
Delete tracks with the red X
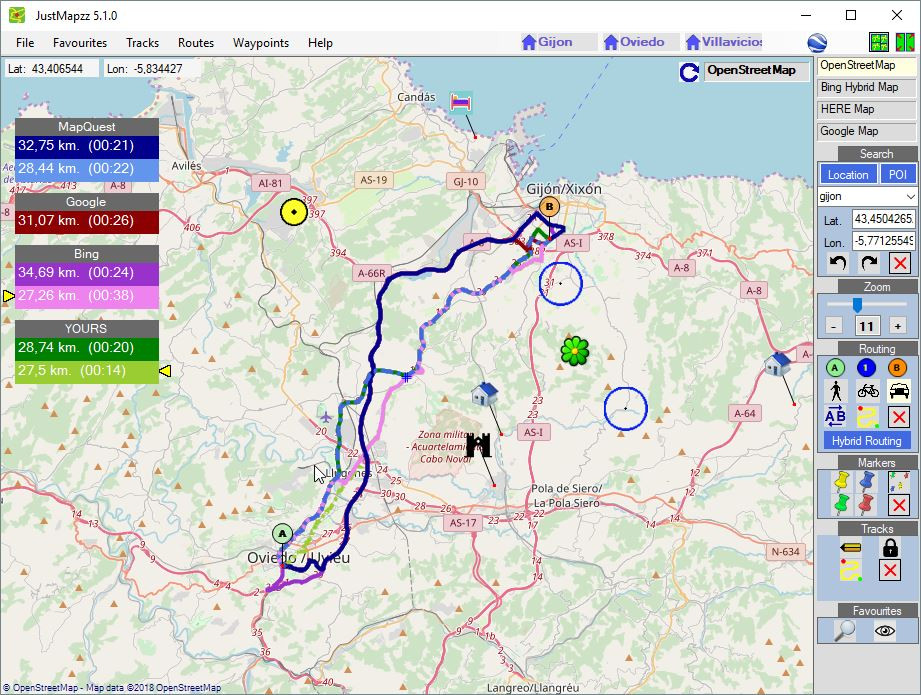[890, 570]
